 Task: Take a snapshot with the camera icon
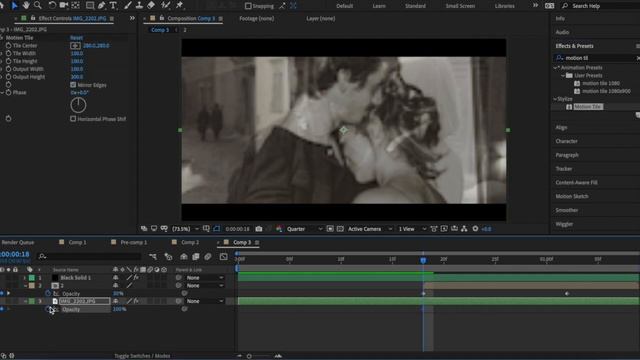[x=259, y=229]
